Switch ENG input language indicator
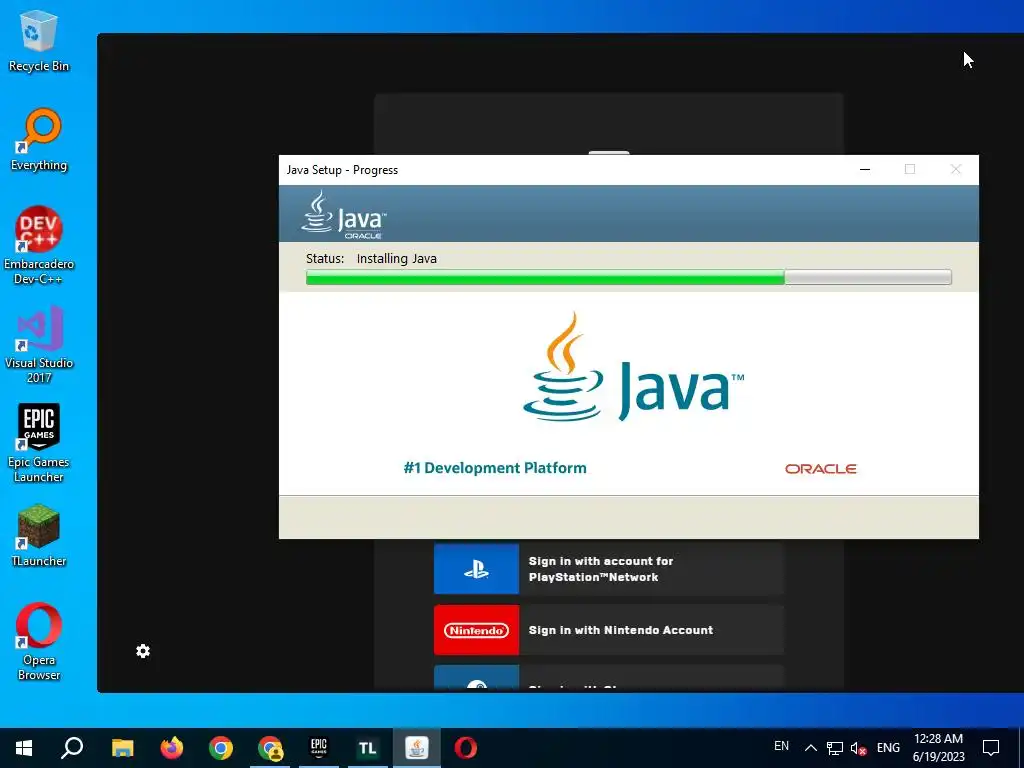 tap(888, 748)
